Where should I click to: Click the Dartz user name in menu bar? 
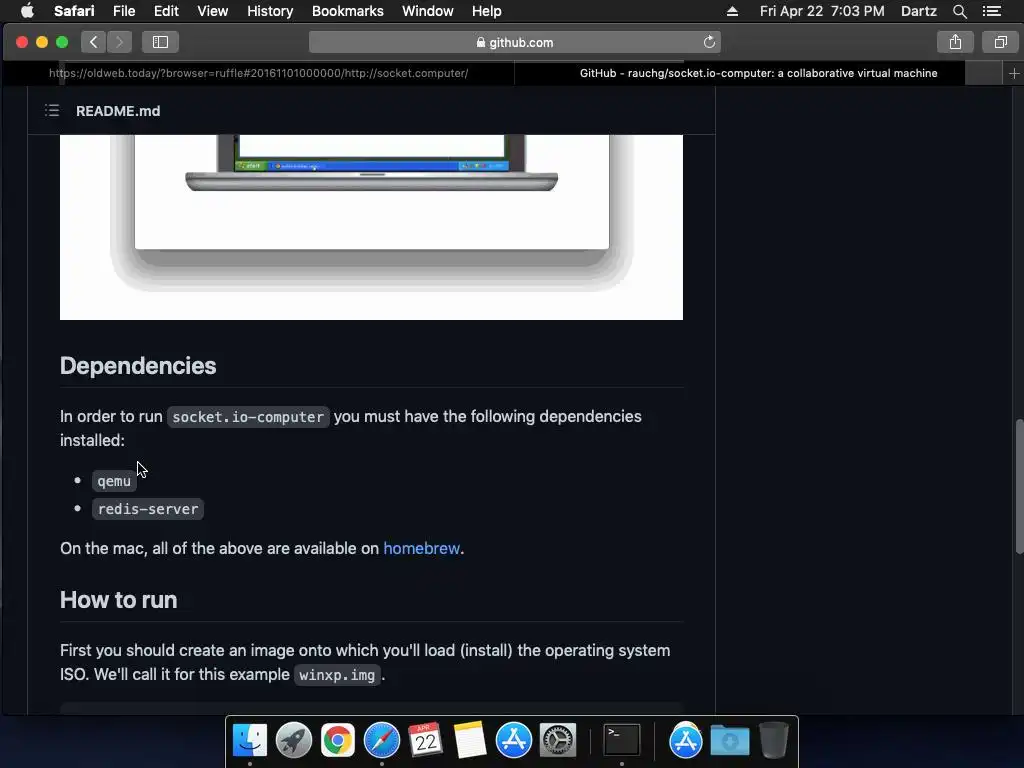[918, 11]
